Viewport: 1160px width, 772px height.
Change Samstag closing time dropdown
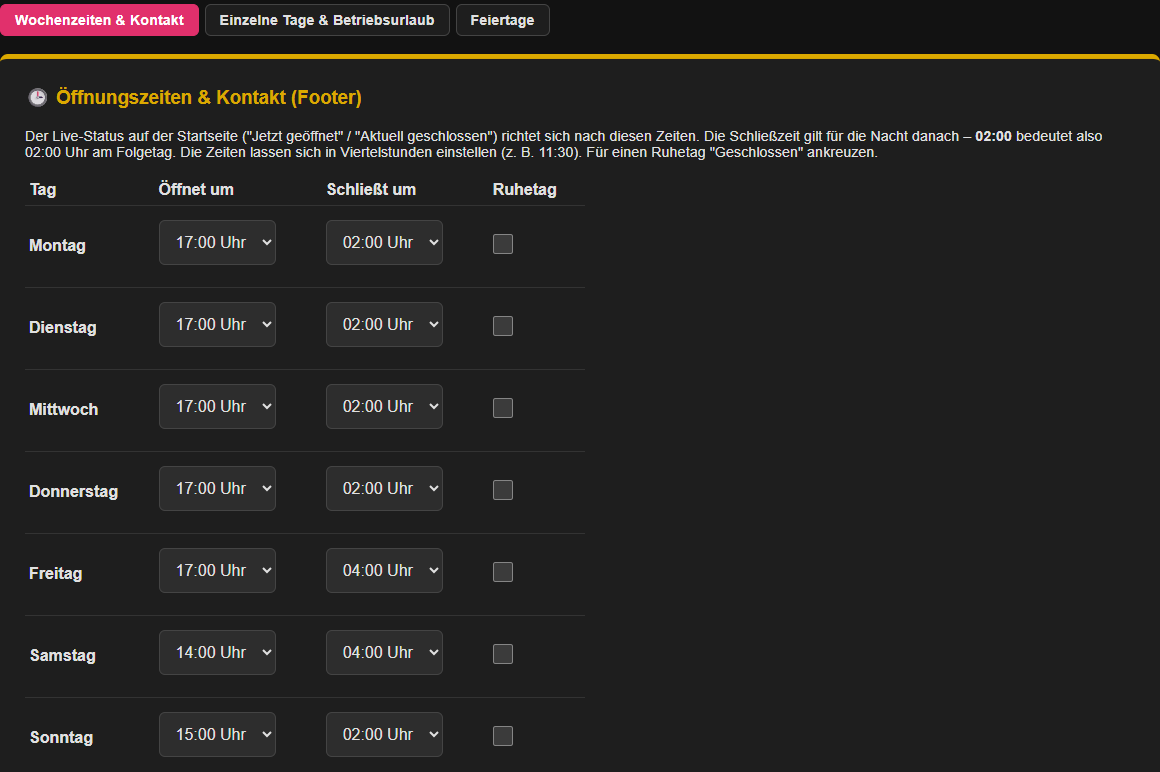click(385, 653)
